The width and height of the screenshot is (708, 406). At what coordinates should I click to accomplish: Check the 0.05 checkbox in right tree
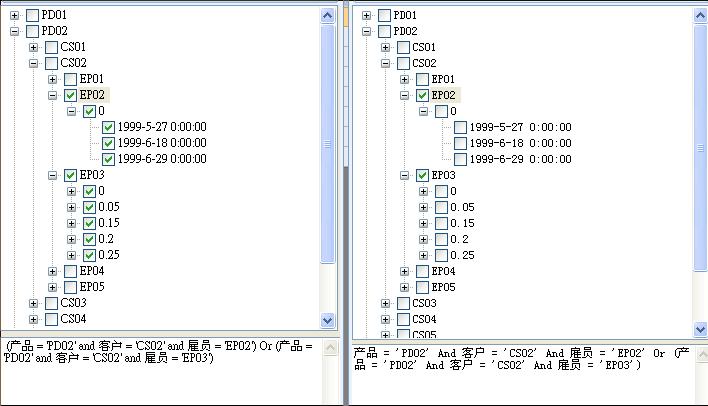441,207
